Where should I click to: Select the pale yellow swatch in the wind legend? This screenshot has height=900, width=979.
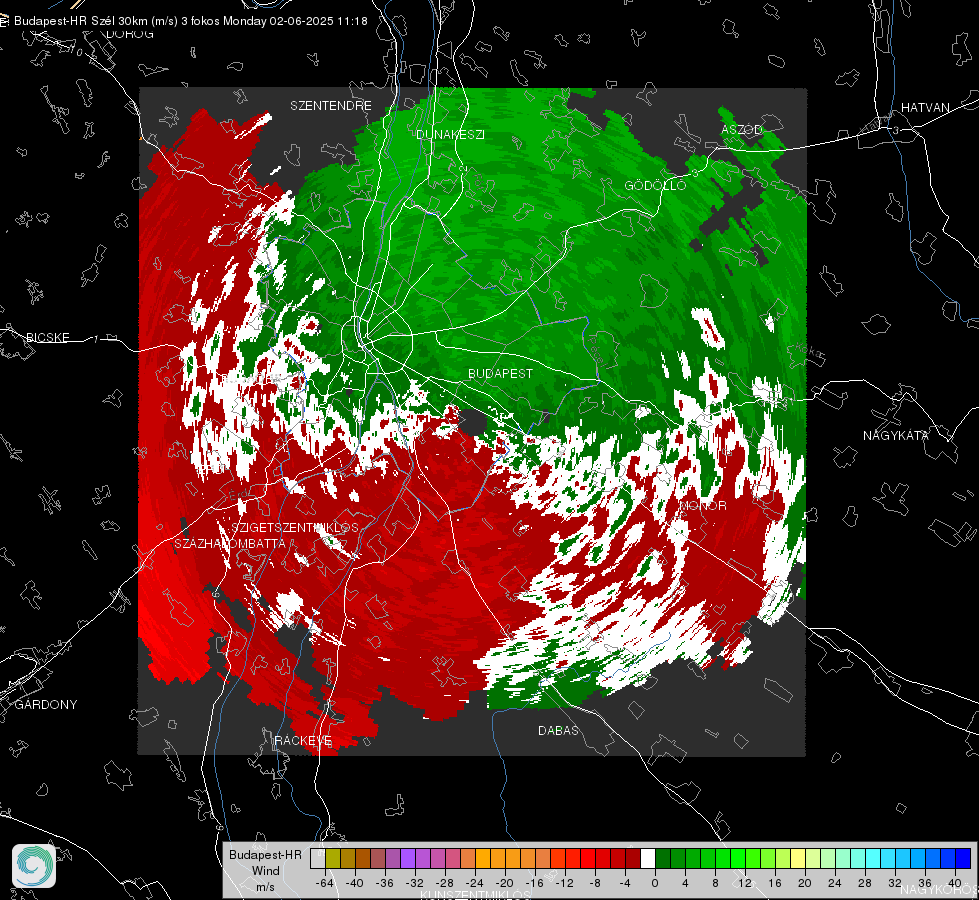pos(798,858)
